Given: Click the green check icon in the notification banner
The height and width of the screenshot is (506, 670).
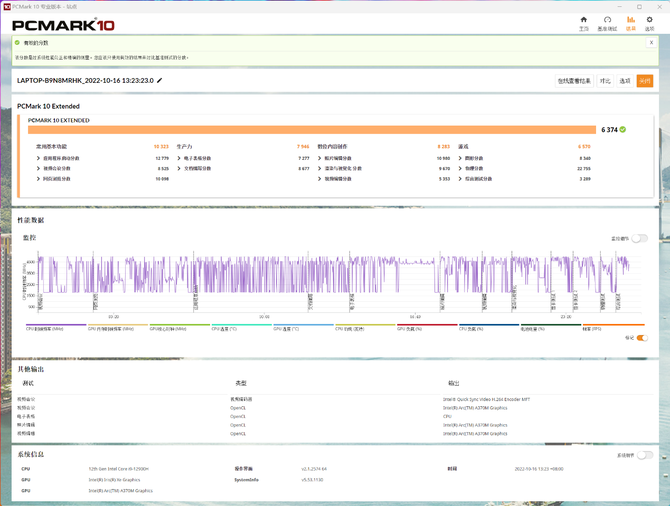Looking at the screenshot, I should pos(17,43).
